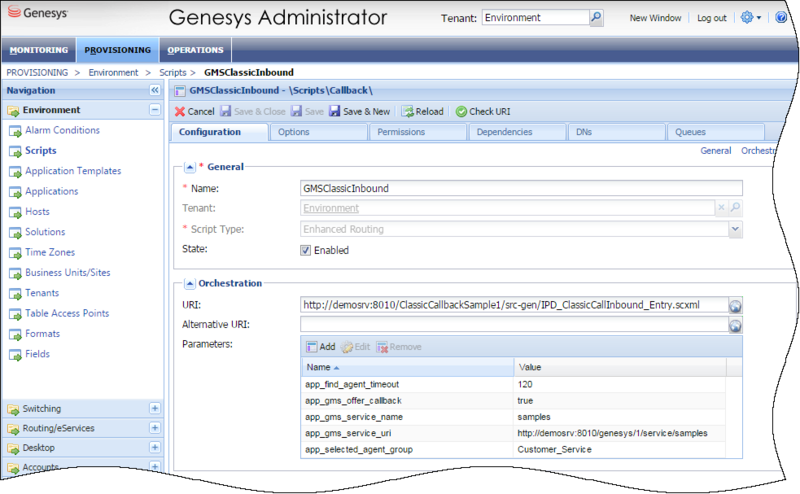
Task: Expand the Desktop navigation section
Action: click(155, 447)
